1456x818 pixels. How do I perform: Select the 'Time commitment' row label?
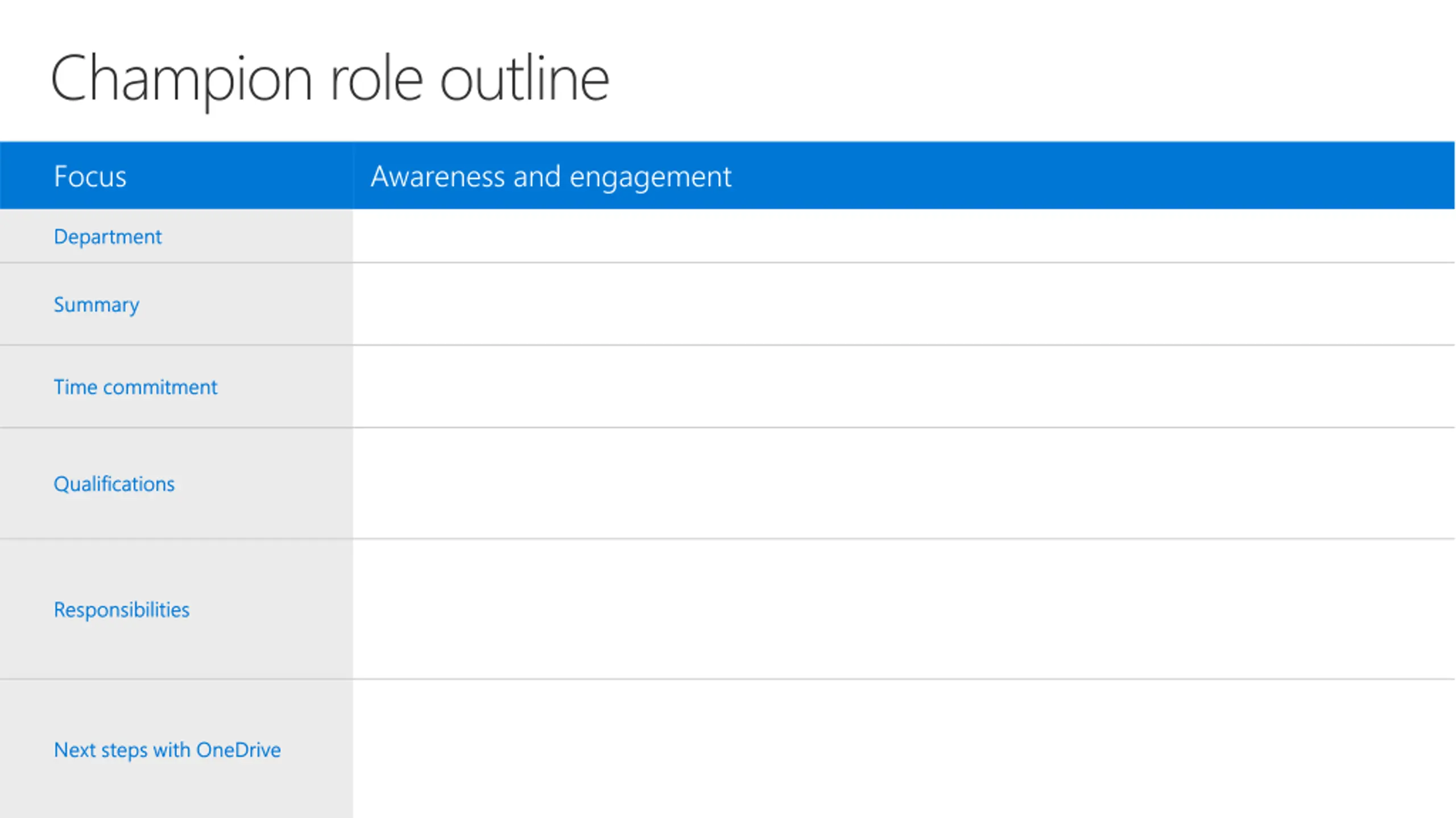coord(135,387)
